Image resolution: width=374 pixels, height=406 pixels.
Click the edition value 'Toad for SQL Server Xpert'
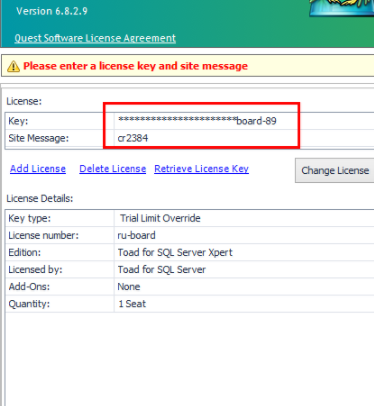(x=175, y=253)
